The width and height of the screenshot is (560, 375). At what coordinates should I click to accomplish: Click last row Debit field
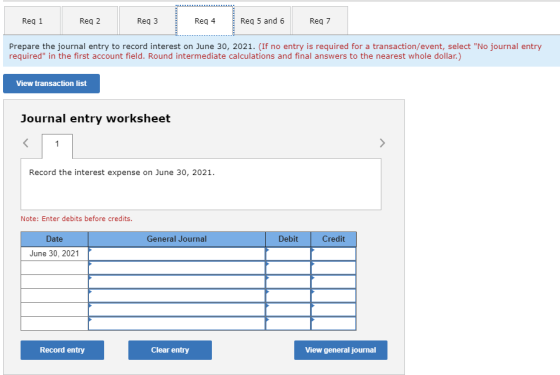[288, 324]
